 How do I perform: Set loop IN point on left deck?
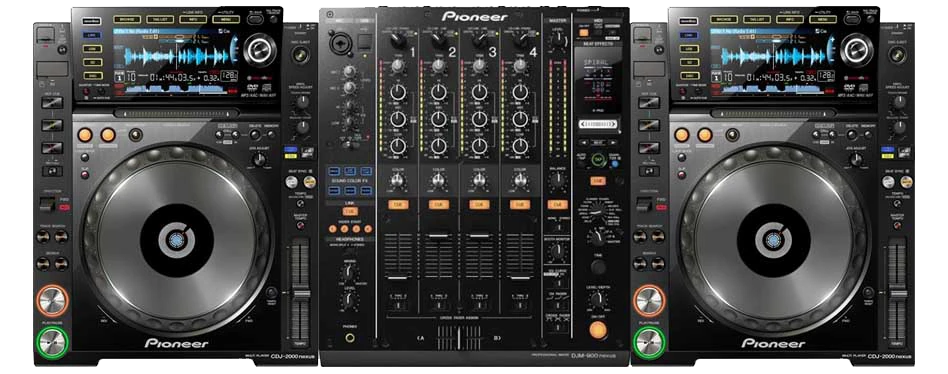click(85, 135)
